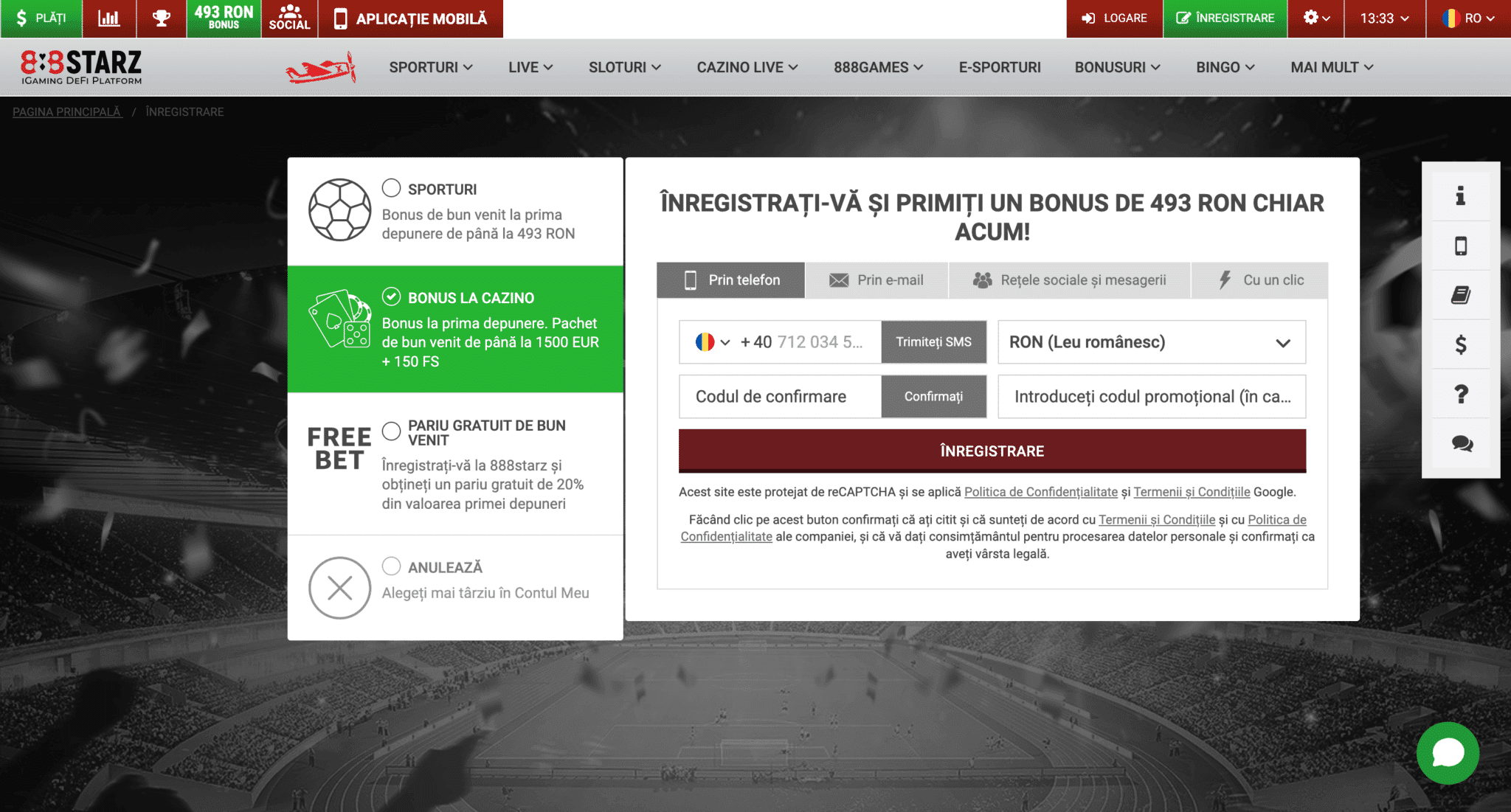The width and height of the screenshot is (1511, 812).
Task: Select the Sporturi bonus radio button
Action: point(391,188)
